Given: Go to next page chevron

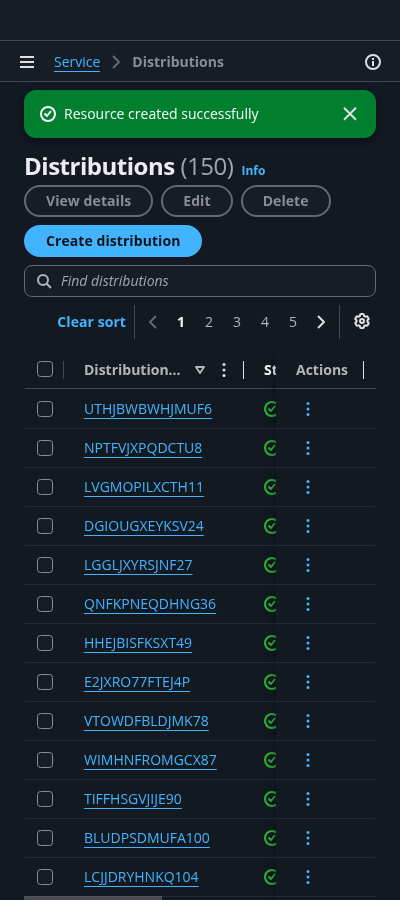Looking at the screenshot, I should tap(321, 323).
